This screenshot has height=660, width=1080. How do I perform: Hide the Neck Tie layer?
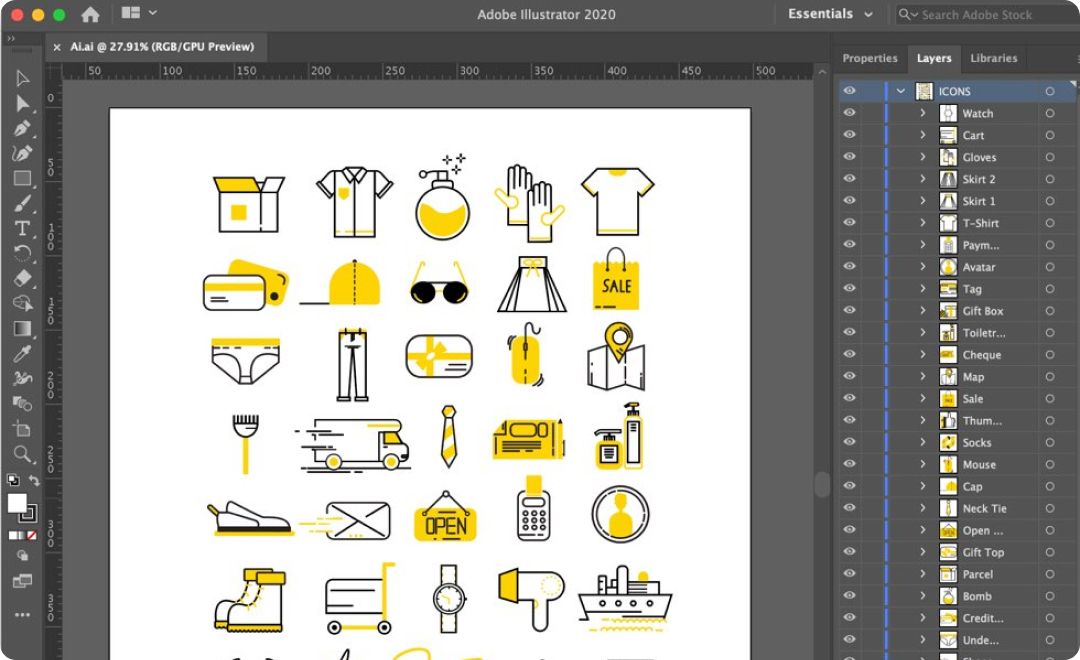coord(849,508)
